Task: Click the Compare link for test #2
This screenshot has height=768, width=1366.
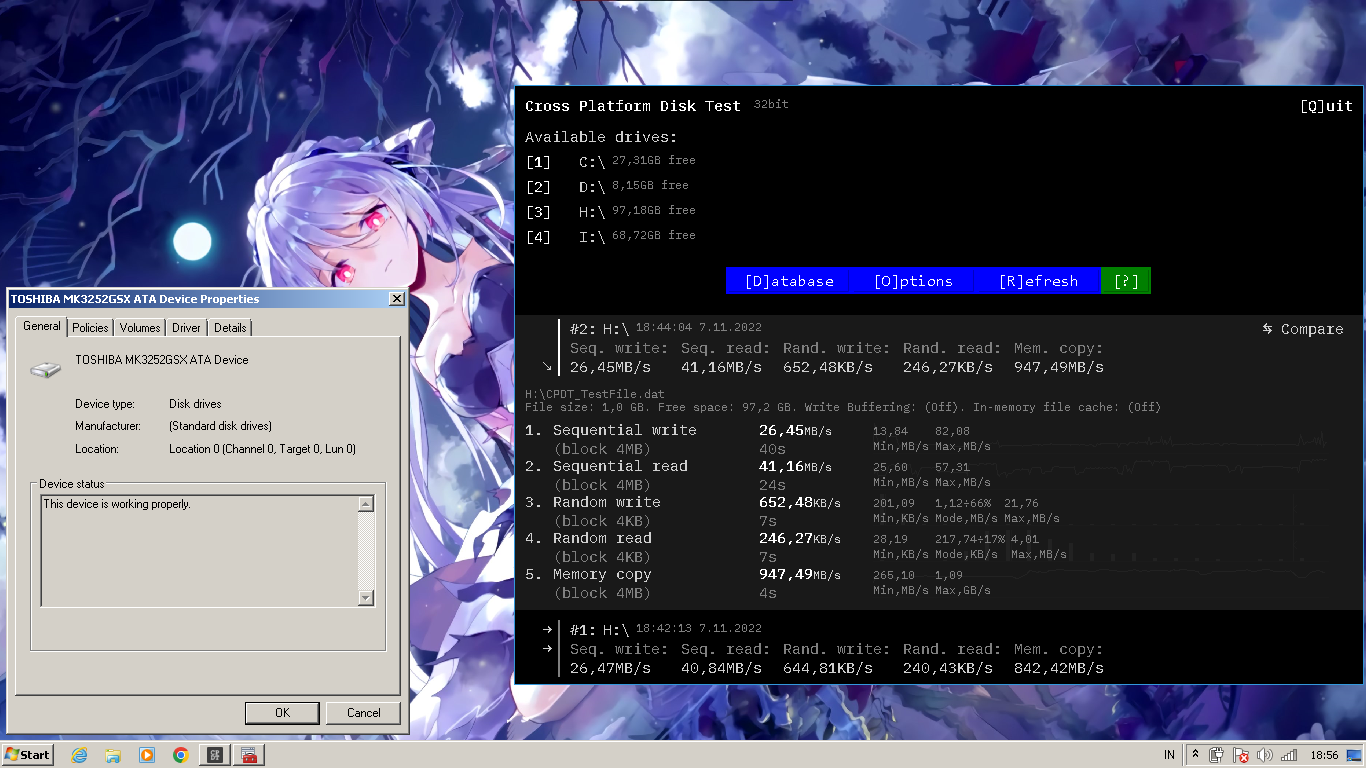Action: coord(1303,329)
